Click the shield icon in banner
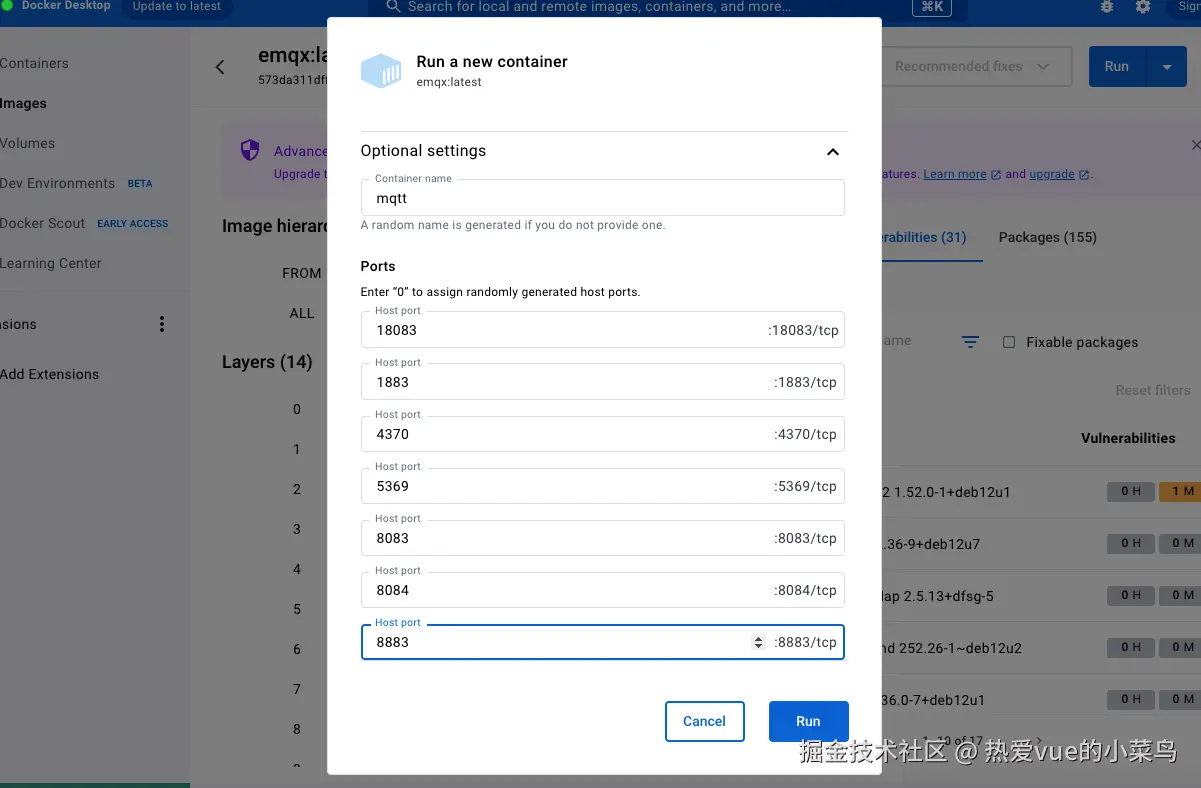Screen dimensions: 1201x788 click(250, 150)
